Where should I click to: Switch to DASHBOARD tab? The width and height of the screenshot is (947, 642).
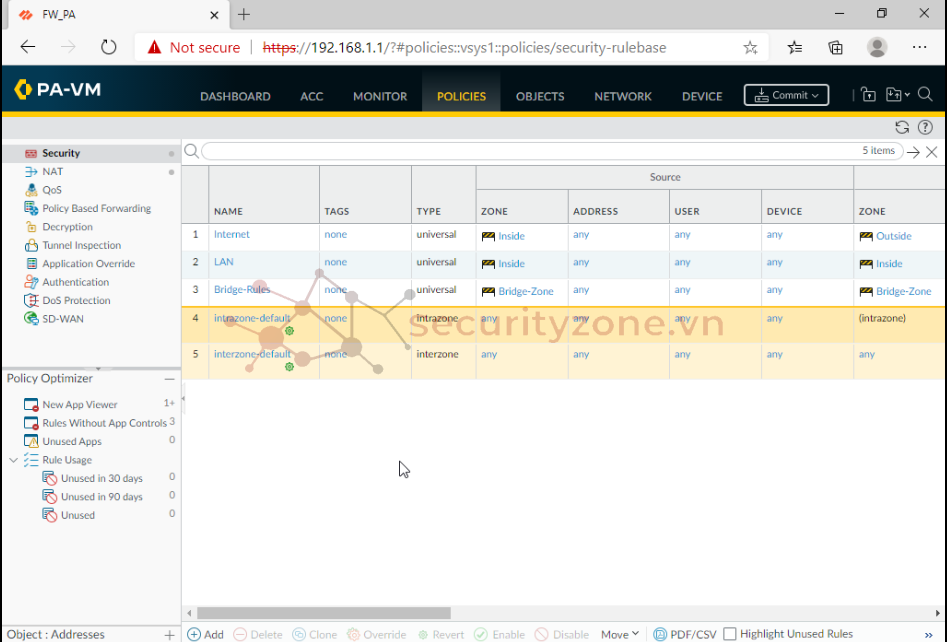(x=235, y=96)
